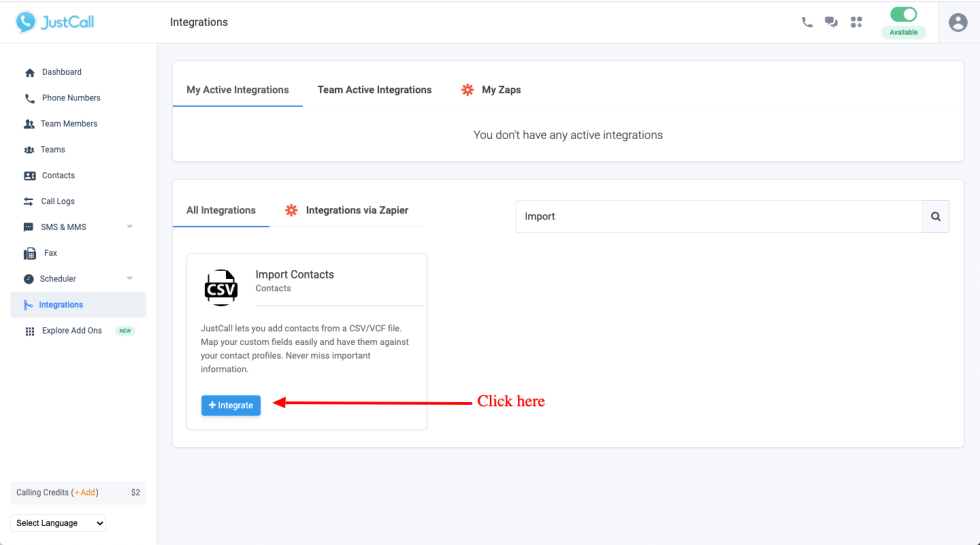Click the Team Members people icon
This screenshot has width=980, height=545.
(29, 124)
